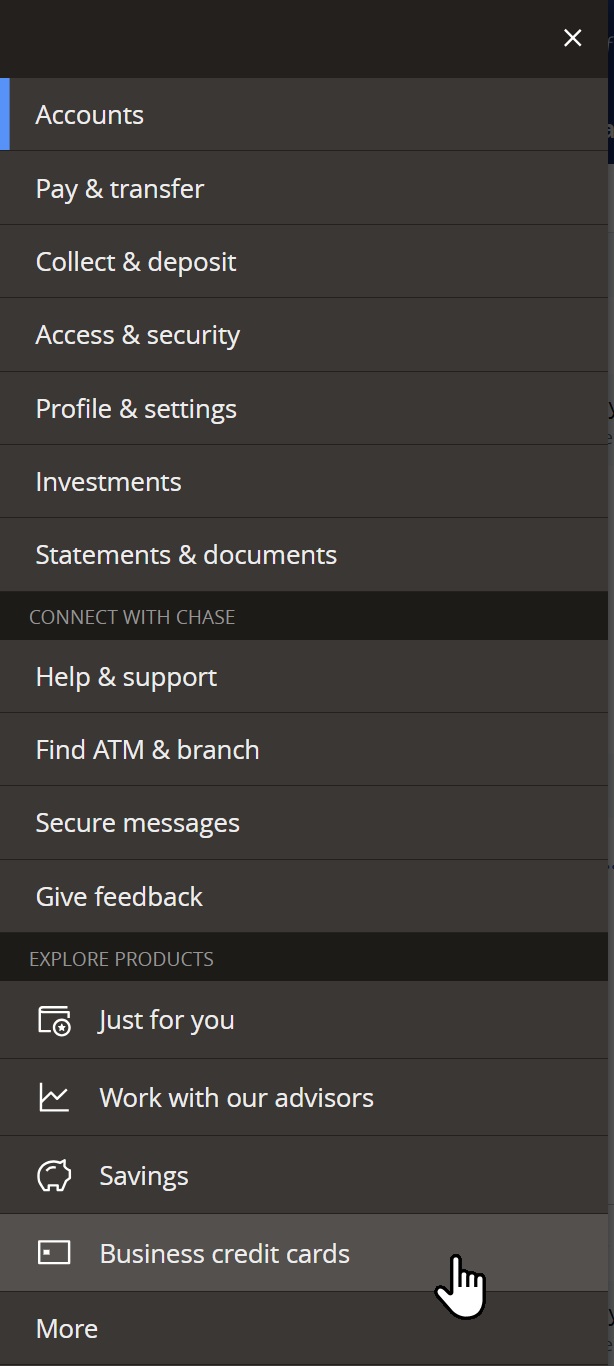Select Pay & transfer
Screen dimensions: 614x1366
coord(120,189)
